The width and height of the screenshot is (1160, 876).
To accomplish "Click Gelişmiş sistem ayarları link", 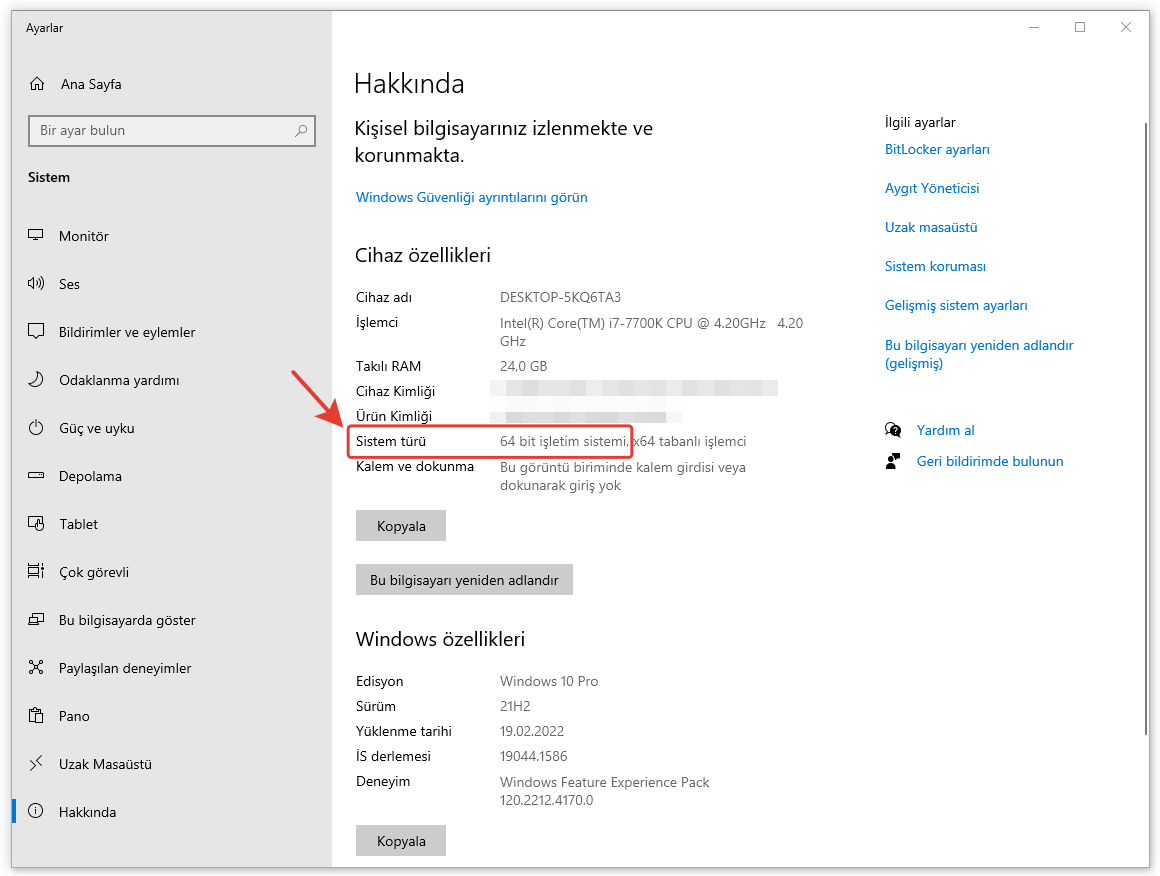I will [x=955, y=305].
